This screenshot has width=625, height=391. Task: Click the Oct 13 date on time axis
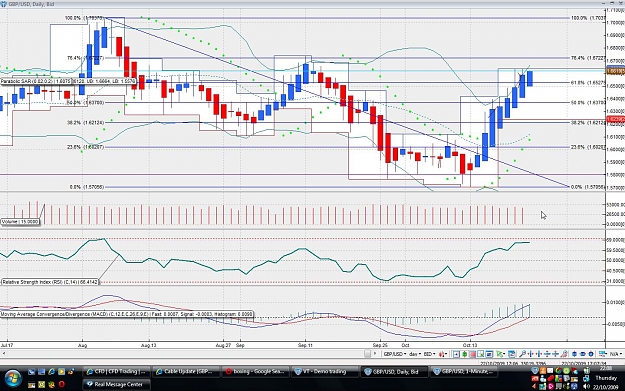tap(470, 345)
